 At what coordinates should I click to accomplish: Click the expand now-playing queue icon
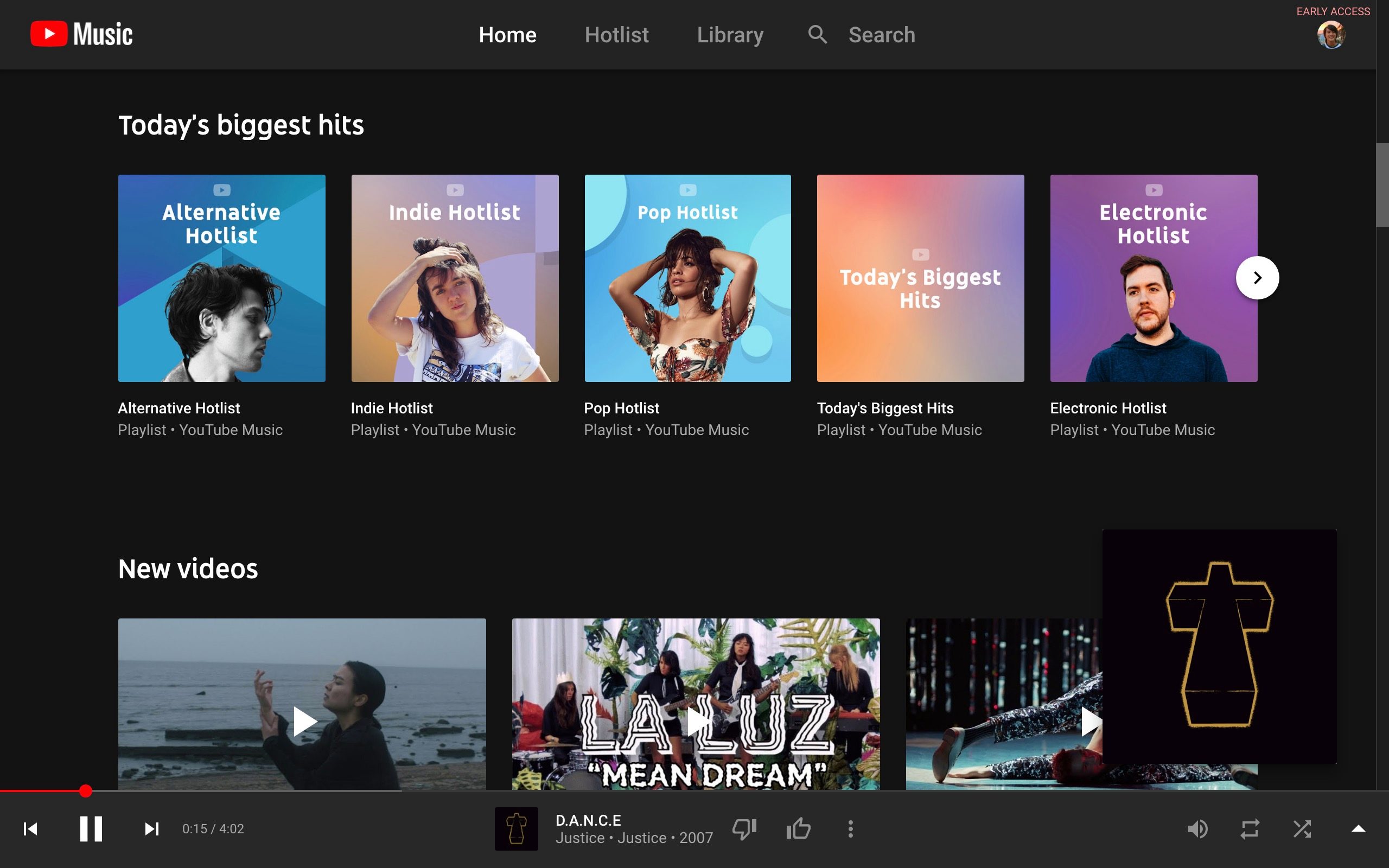pos(1357,829)
